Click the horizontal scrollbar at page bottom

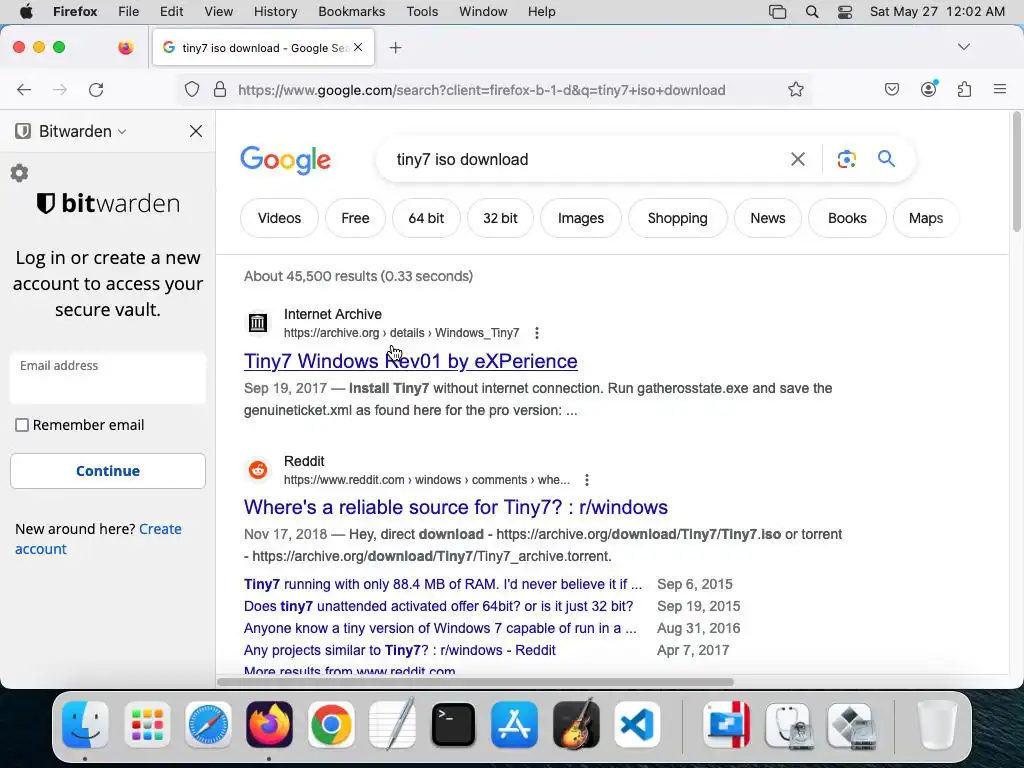tap(475, 682)
